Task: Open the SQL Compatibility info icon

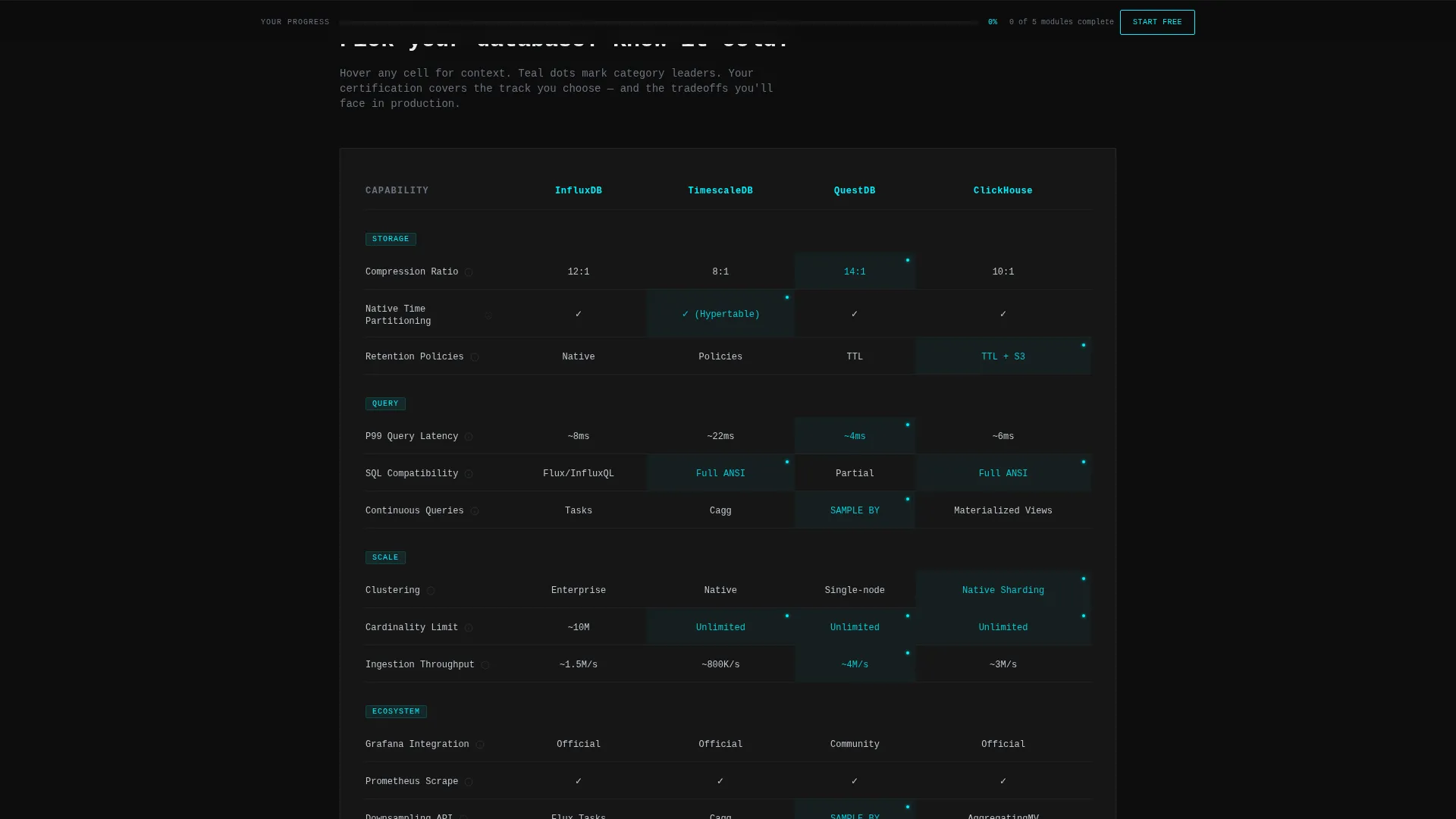Action: coord(469,474)
